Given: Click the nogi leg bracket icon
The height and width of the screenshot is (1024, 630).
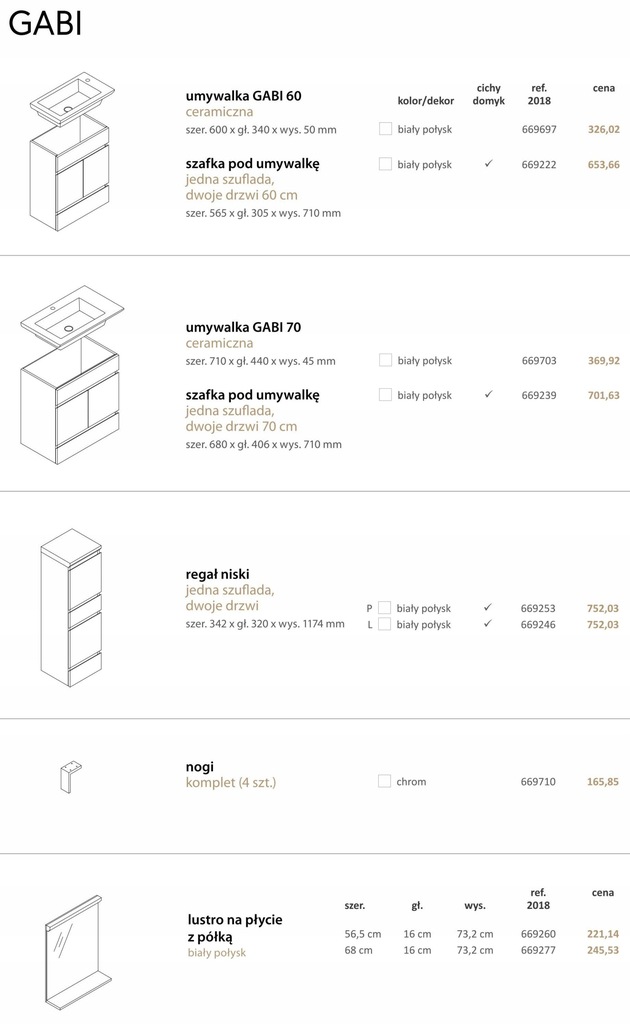Looking at the screenshot, I should [x=70, y=776].
